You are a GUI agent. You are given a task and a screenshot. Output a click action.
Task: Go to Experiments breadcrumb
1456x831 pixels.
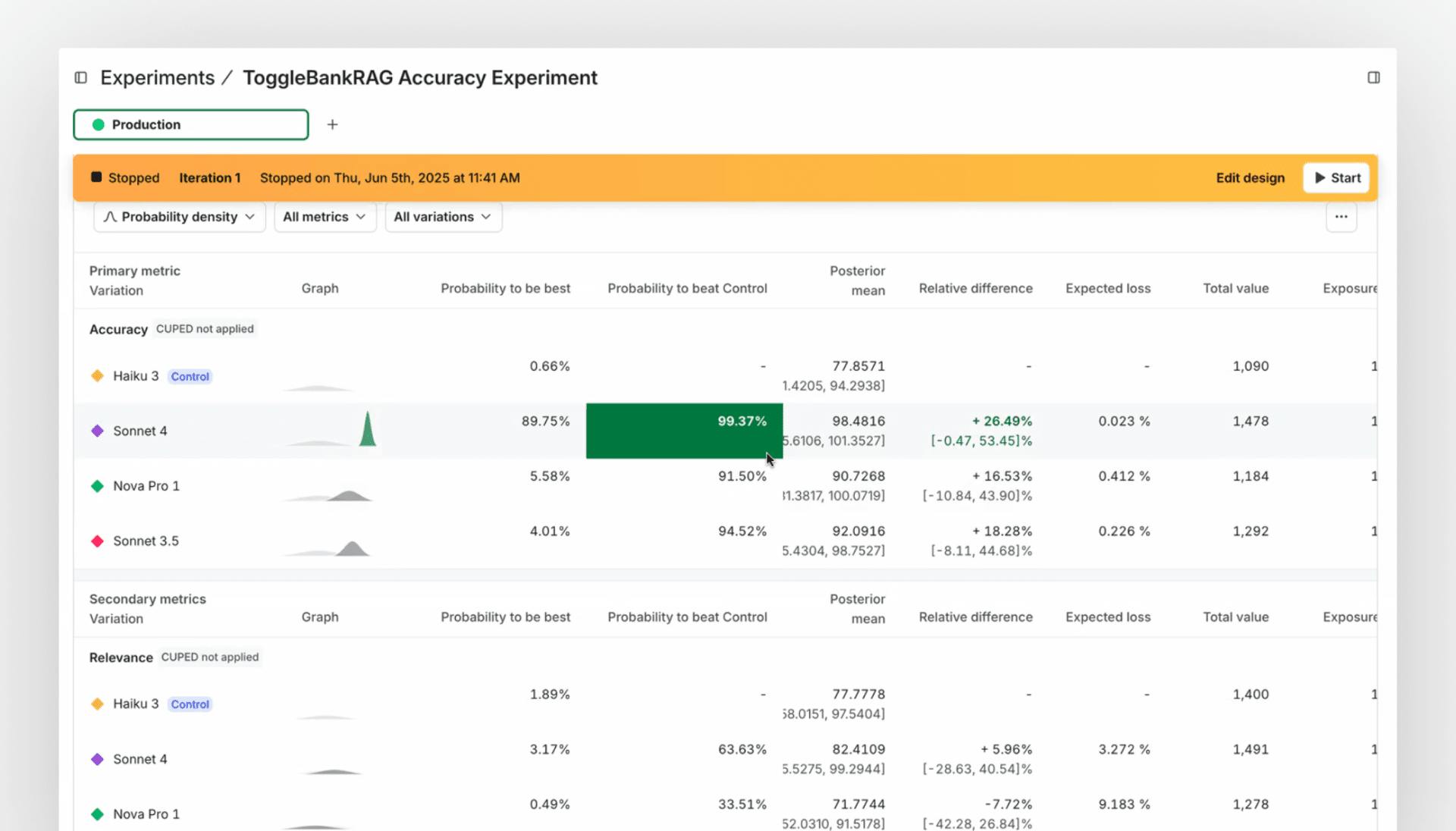click(158, 77)
